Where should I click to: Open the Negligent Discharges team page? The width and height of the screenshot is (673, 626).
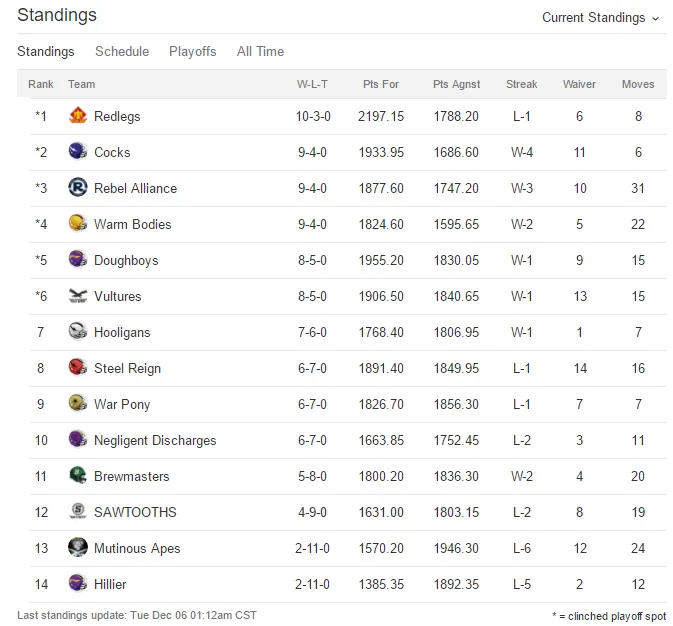[155, 441]
